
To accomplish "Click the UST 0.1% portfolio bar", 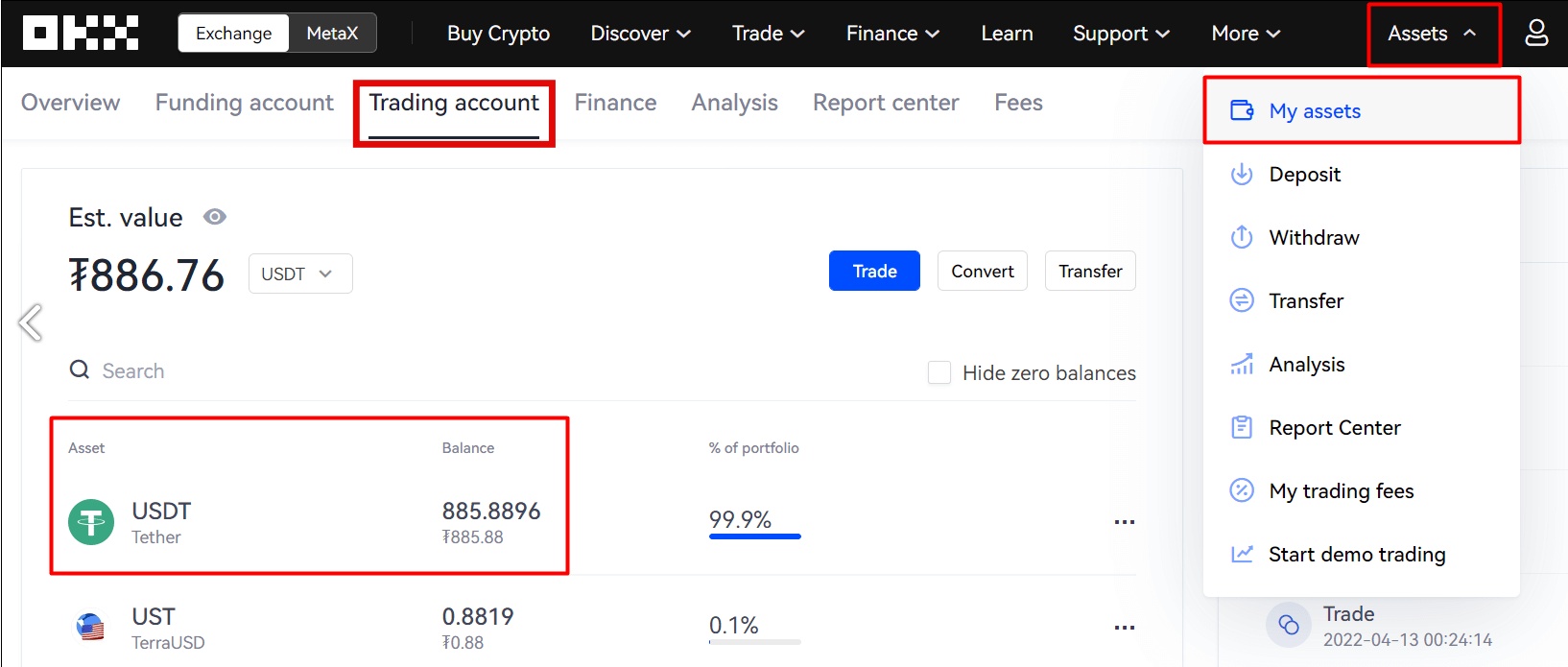I will pos(754,642).
